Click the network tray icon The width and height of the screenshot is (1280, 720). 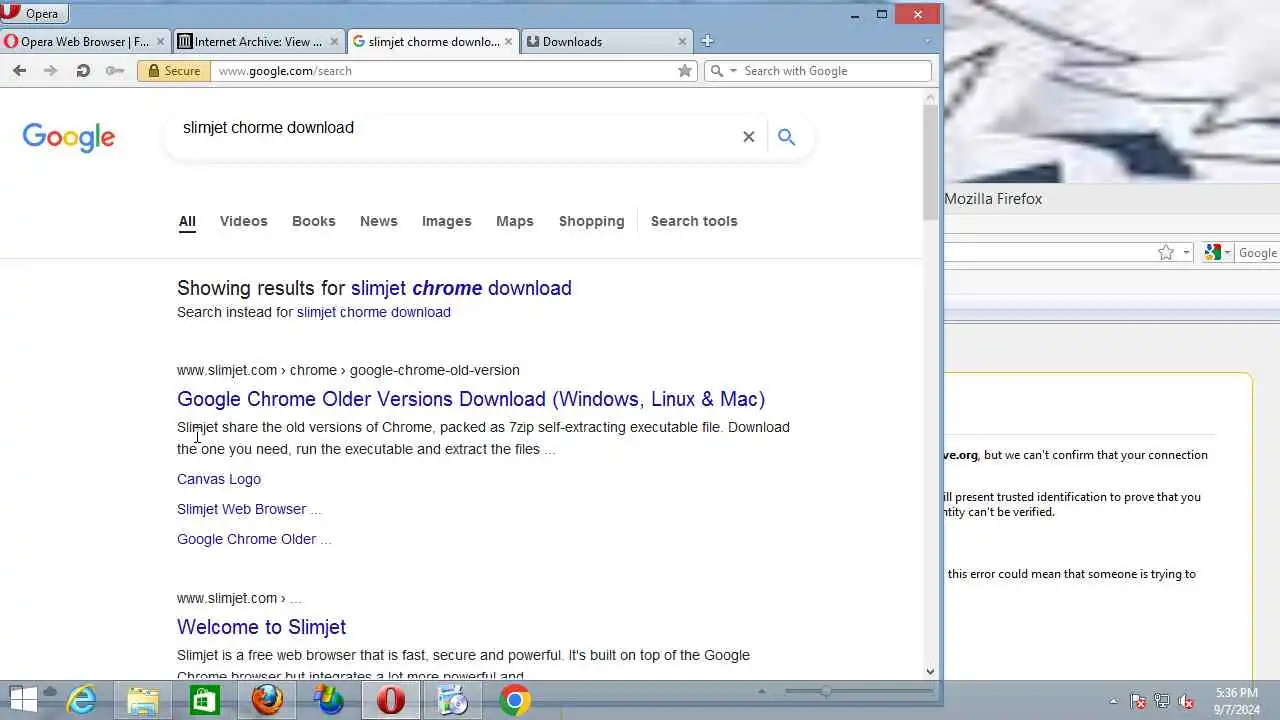(x=1162, y=701)
